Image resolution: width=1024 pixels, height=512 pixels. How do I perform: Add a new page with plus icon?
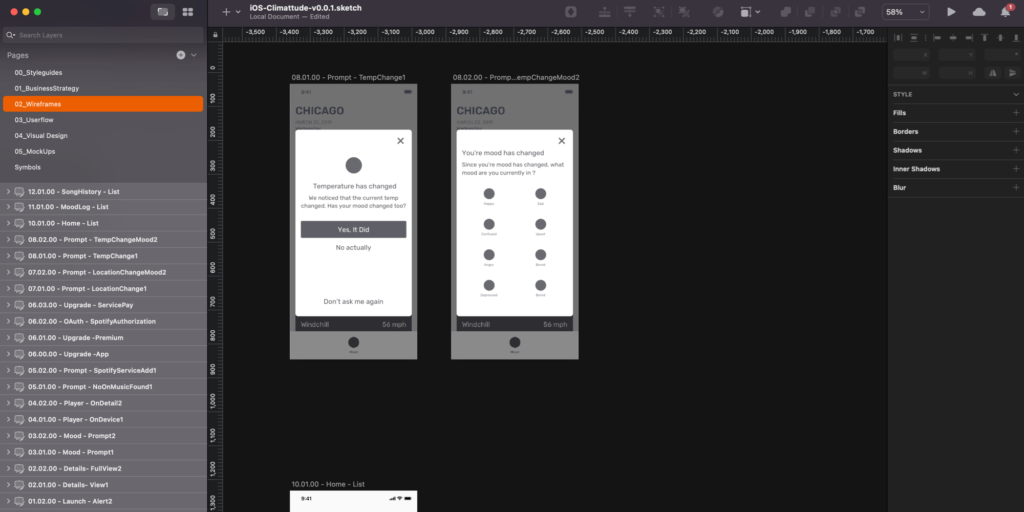point(181,56)
